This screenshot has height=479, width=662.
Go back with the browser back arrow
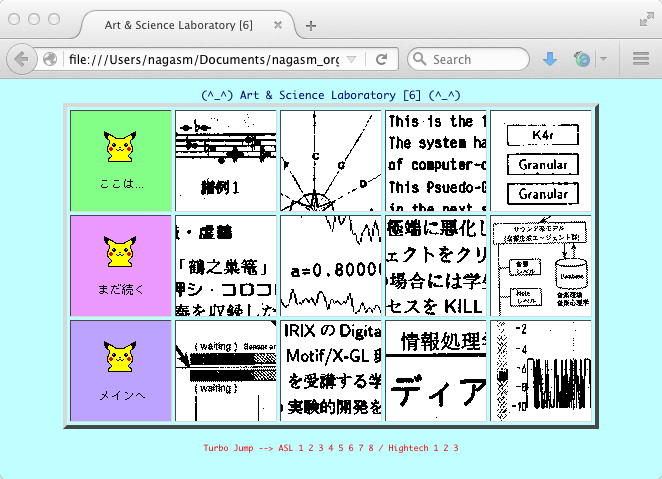[21, 59]
